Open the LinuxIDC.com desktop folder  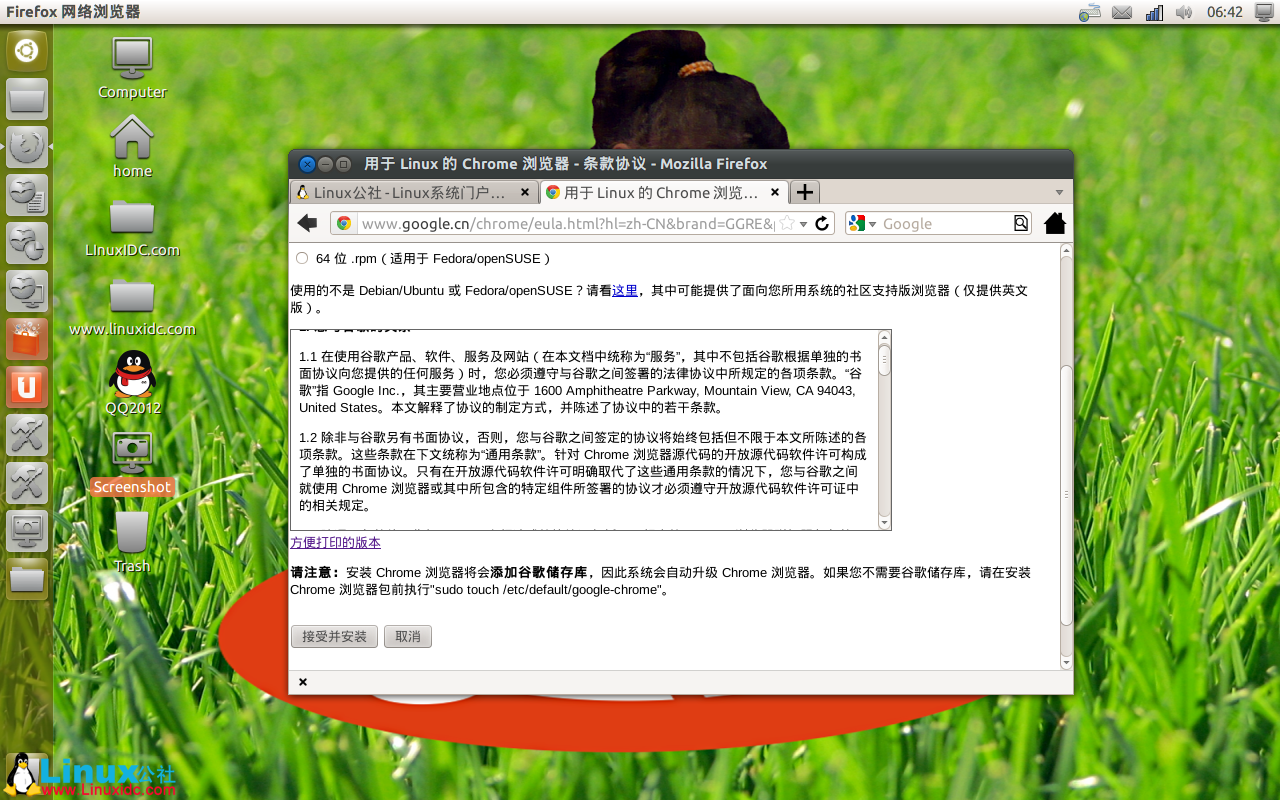pos(132,226)
